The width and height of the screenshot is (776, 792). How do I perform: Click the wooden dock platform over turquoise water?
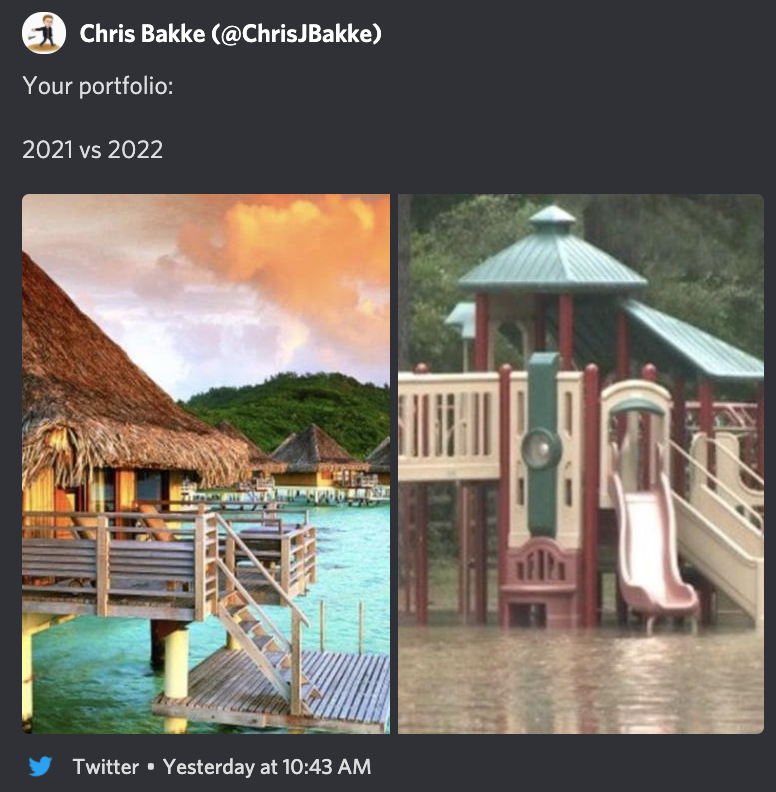click(273, 689)
